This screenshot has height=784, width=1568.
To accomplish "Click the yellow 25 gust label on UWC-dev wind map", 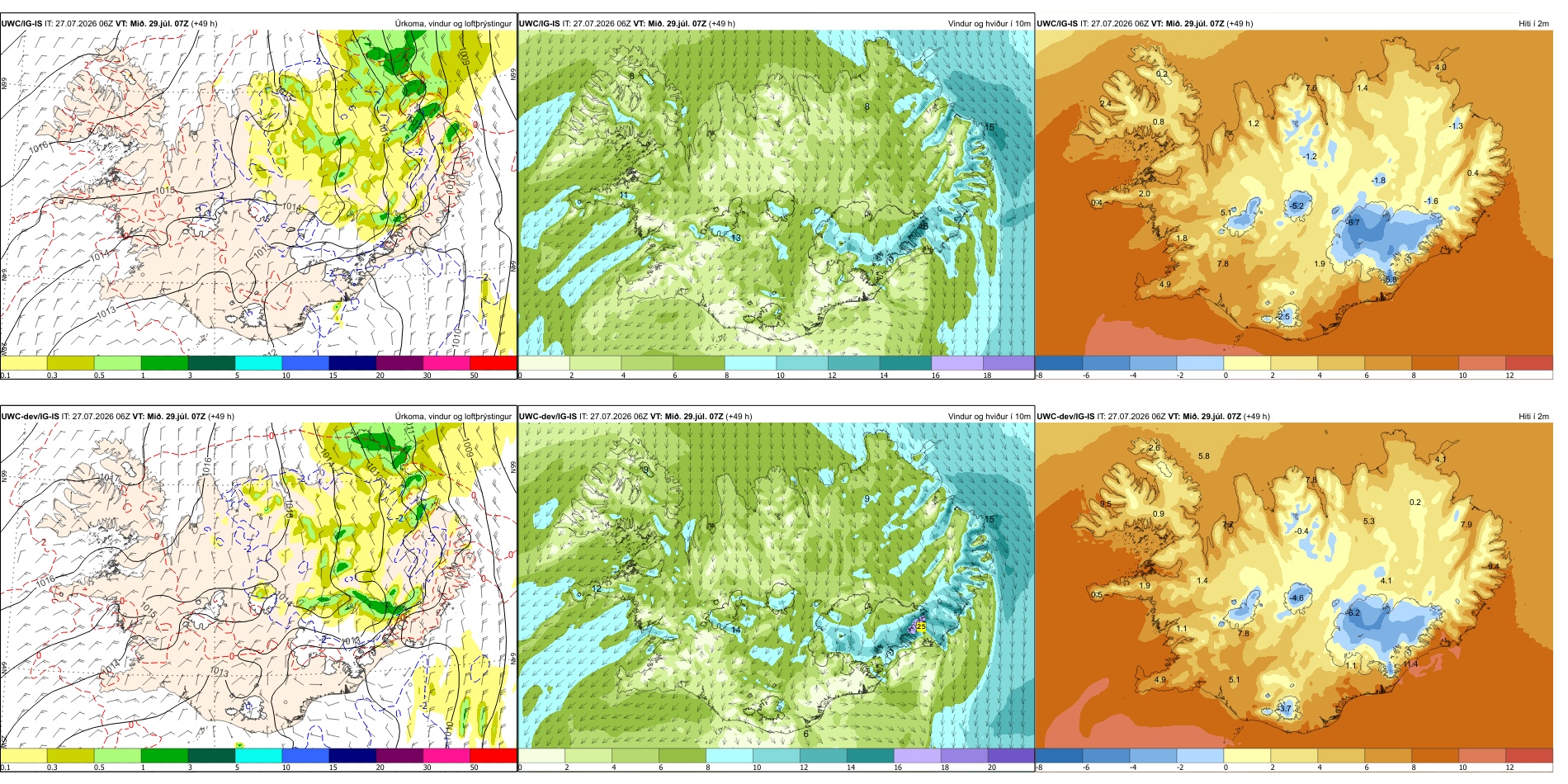I will point(921,626).
